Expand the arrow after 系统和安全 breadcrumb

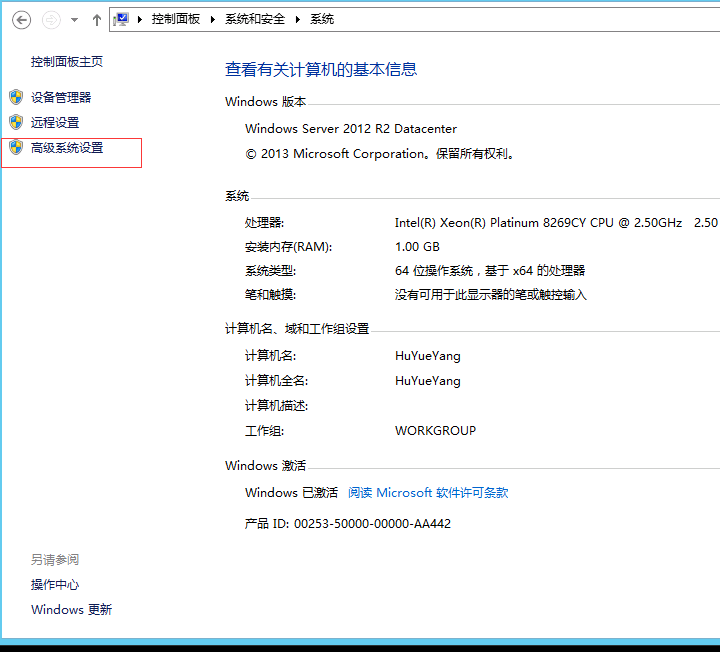298,19
